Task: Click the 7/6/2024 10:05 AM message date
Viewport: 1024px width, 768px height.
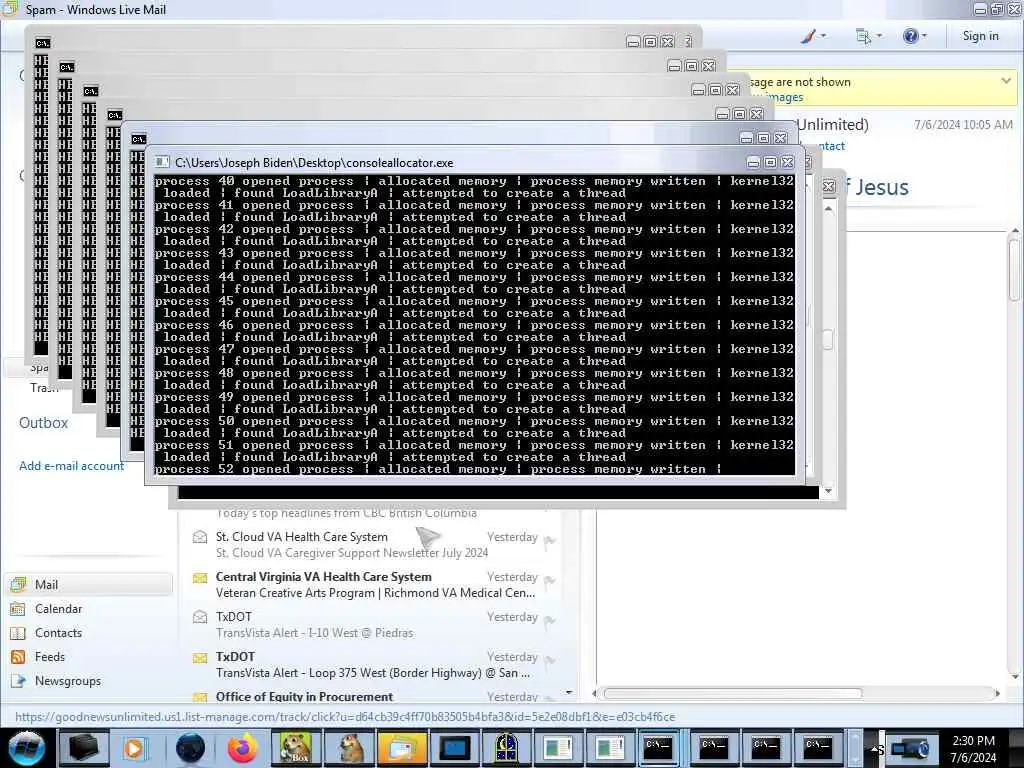Action: (x=963, y=124)
